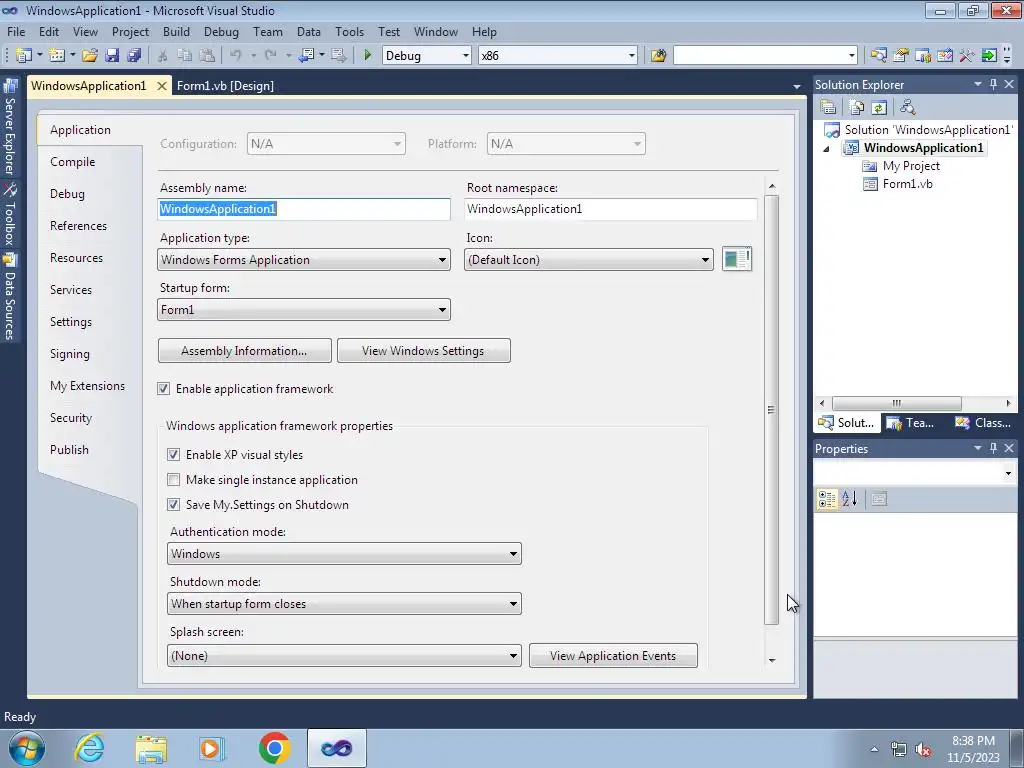Image resolution: width=1024 pixels, height=768 pixels.
Task: Click View Class Diagram icon
Action: [908, 107]
